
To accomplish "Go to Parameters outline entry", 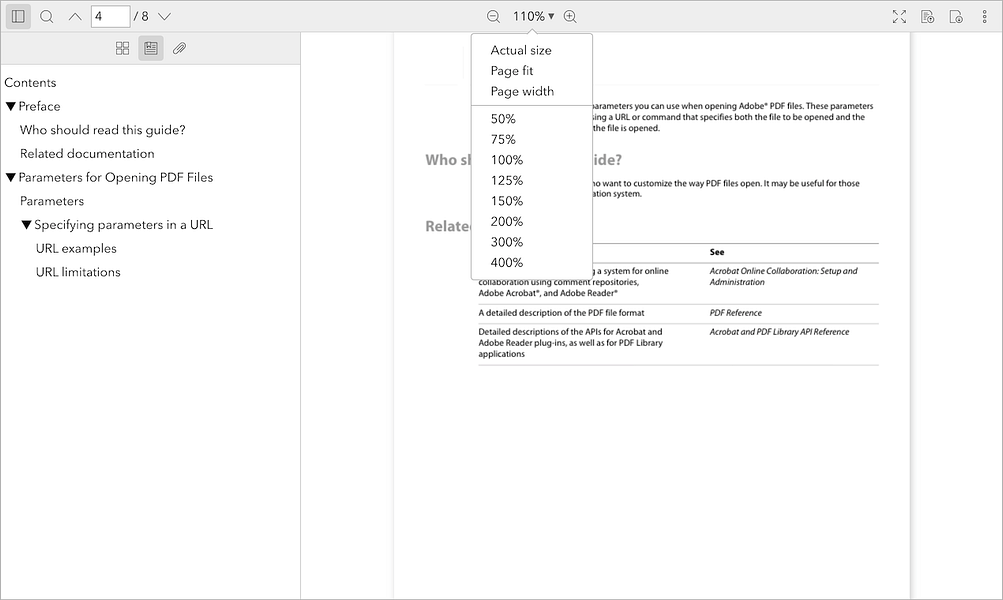I will (x=52, y=201).
